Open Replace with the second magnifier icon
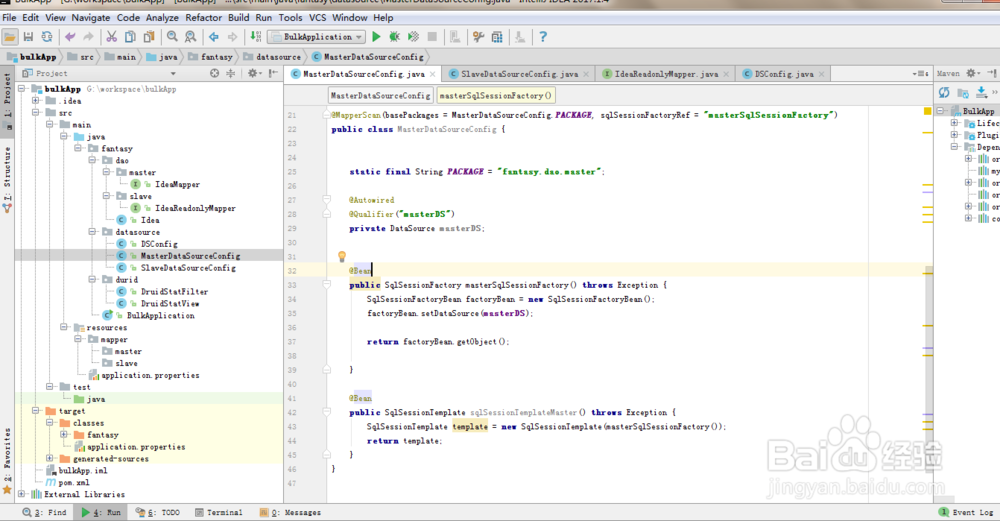Viewport: 1000px width, 521px height. click(x=191, y=37)
